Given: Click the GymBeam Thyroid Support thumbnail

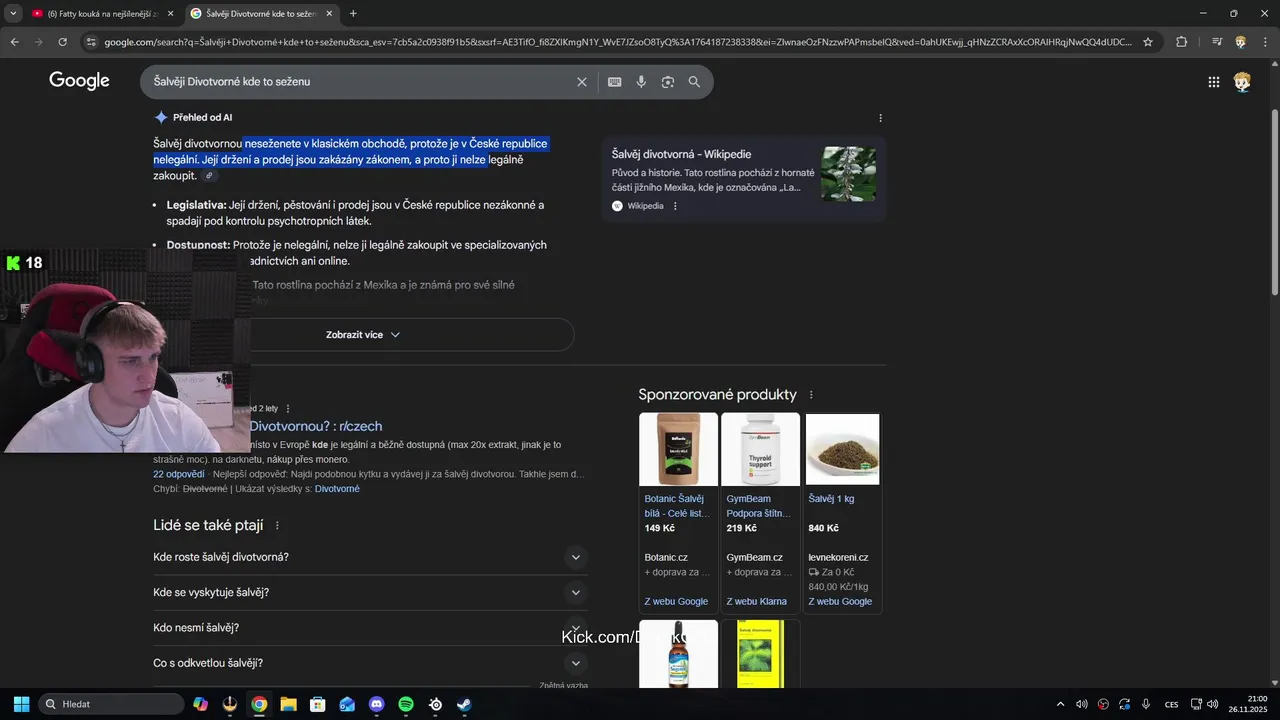Looking at the screenshot, I should 760,449.
